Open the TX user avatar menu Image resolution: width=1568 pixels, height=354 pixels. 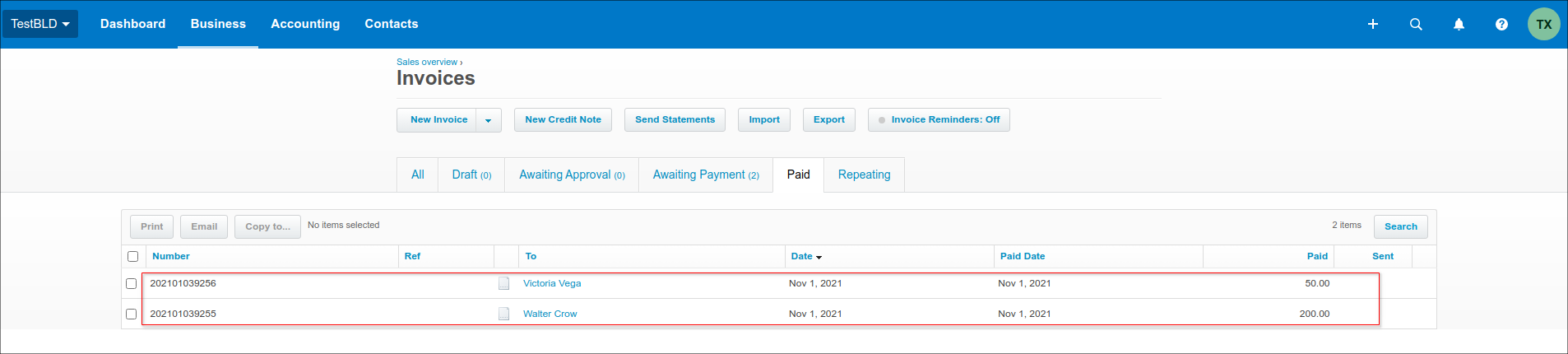tap(1543, 24)
